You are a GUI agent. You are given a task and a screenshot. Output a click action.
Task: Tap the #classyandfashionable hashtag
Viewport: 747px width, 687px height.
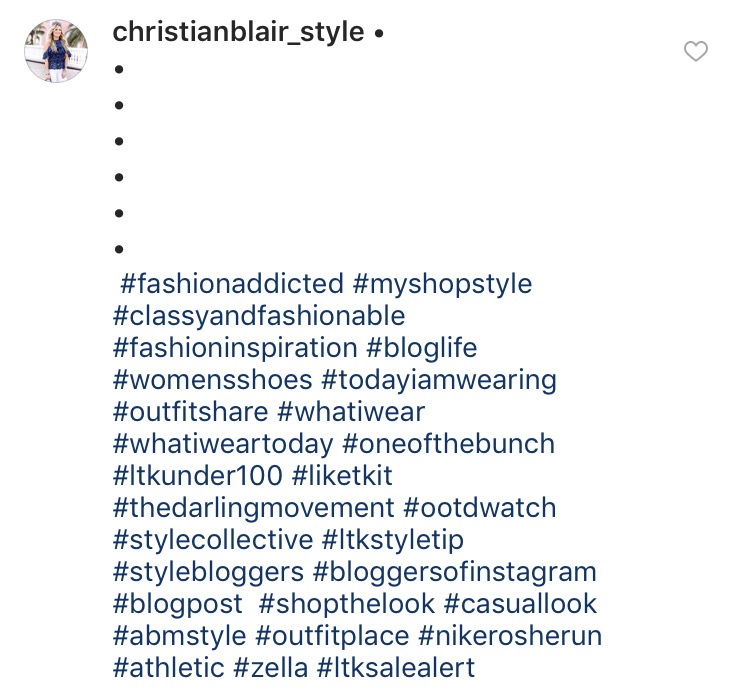(259, 316)
